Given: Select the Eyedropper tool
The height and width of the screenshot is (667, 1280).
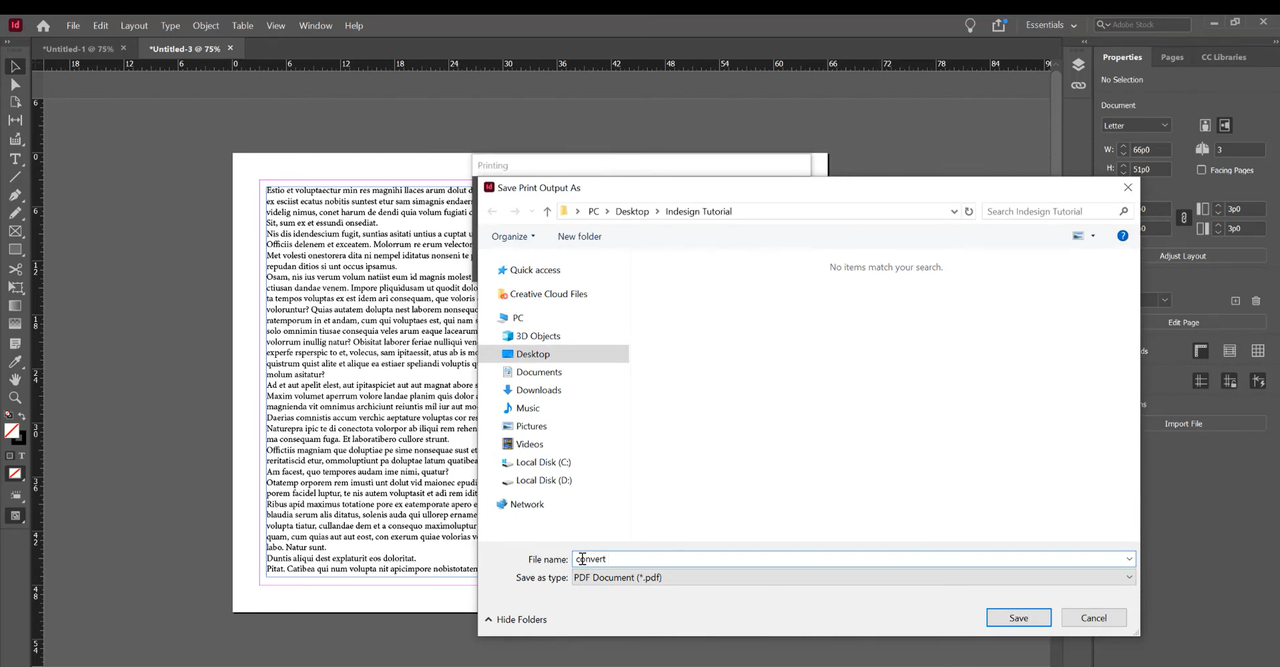Looking at the screenshot, I should coord(15,362).
